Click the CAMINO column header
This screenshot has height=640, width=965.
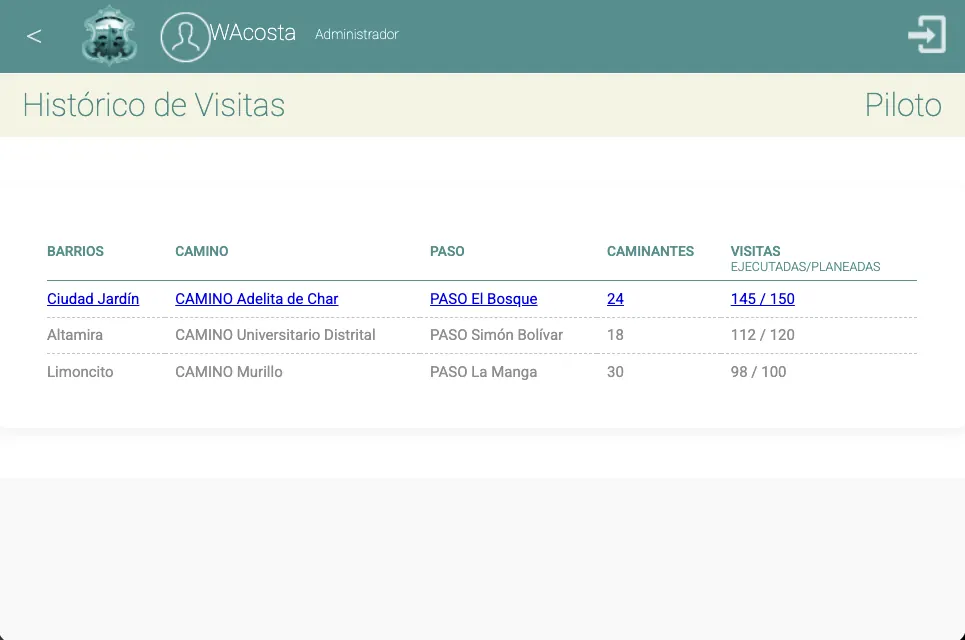point(202,251)
